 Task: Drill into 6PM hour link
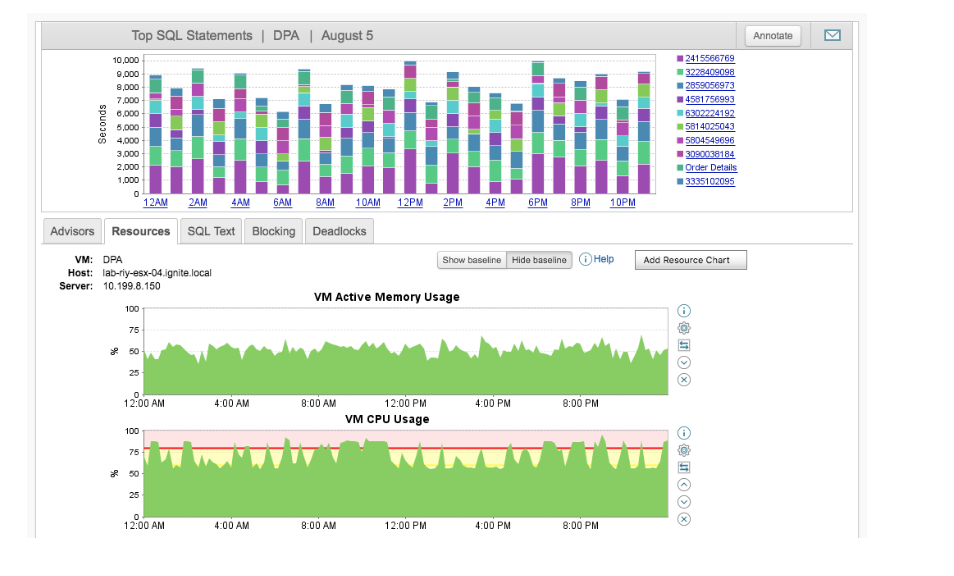click(x=538, y=203)
